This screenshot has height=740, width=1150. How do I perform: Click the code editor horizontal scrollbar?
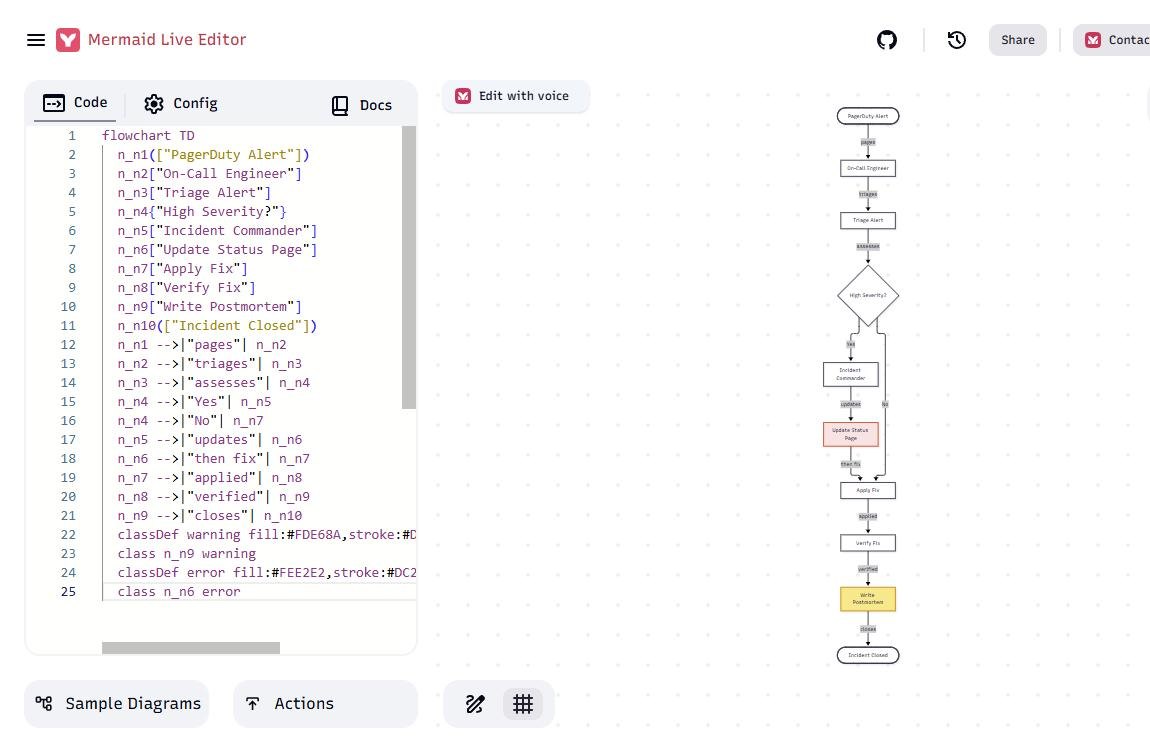pos(191,648)
